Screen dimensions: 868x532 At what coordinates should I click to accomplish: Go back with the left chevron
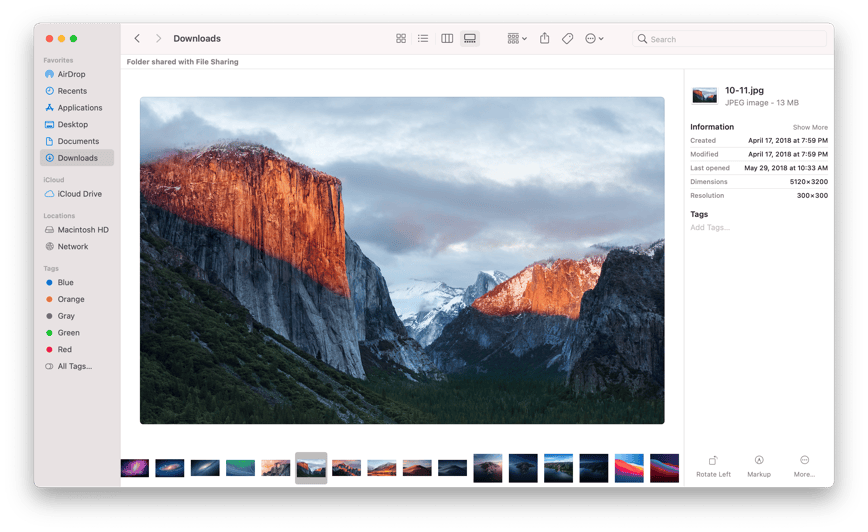pos(137,38)
